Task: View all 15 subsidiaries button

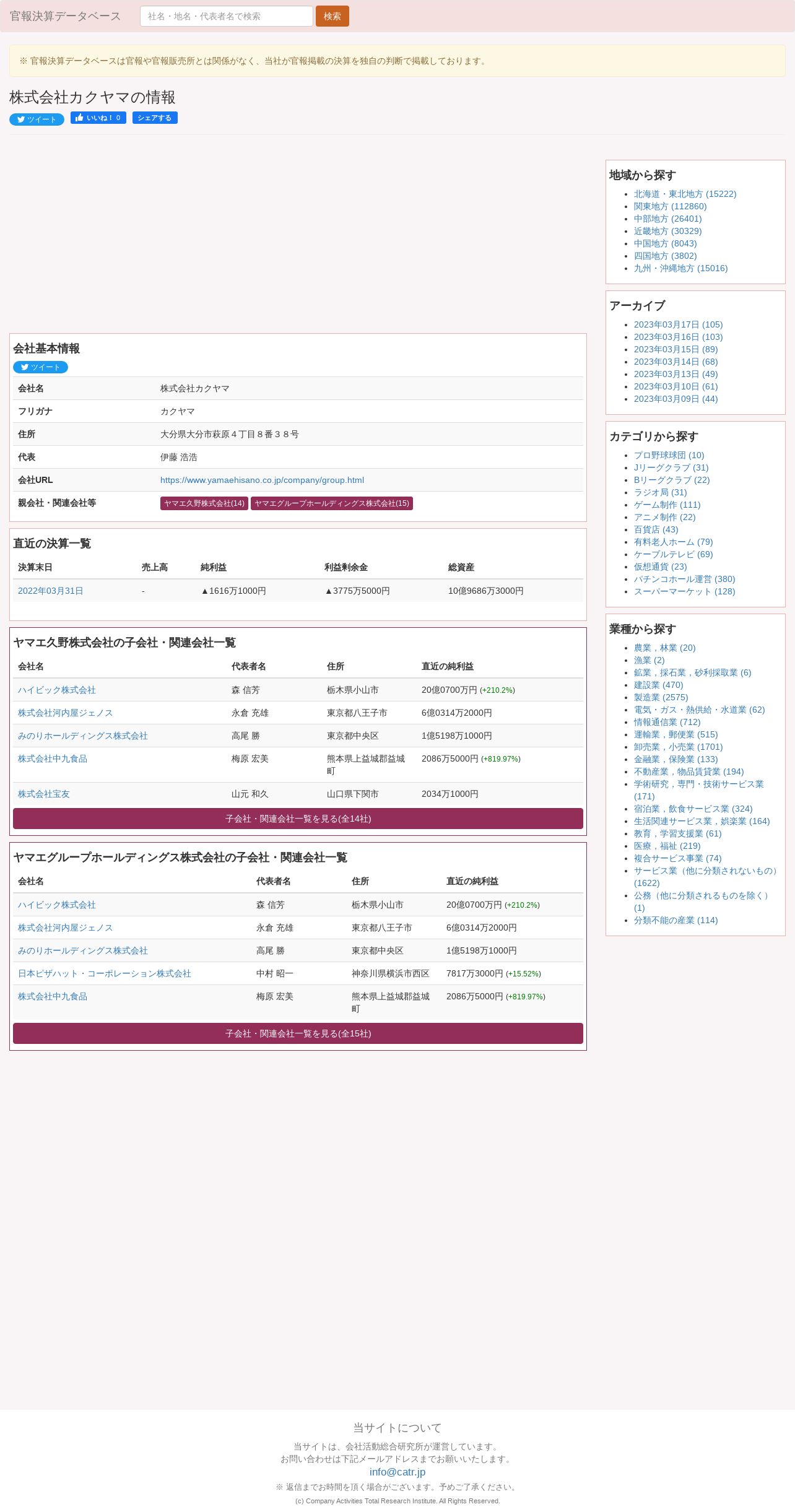Action: click(x=298, y=1033)
